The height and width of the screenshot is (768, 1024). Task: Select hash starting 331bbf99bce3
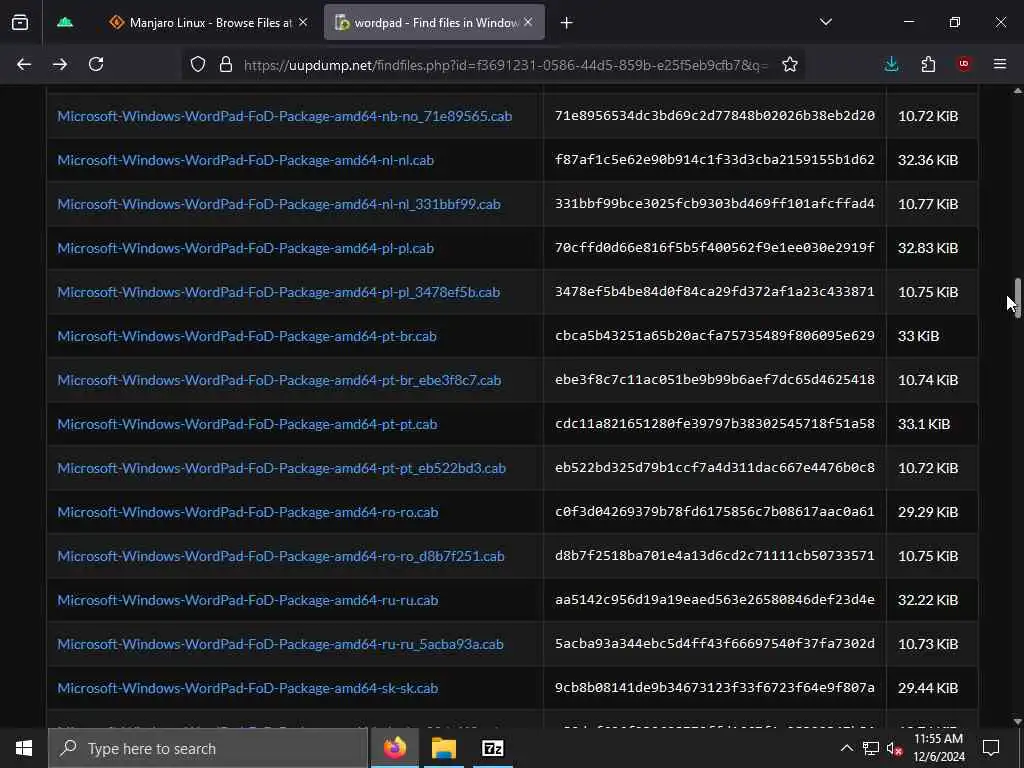pyautogui.click(x=714, y=203)
